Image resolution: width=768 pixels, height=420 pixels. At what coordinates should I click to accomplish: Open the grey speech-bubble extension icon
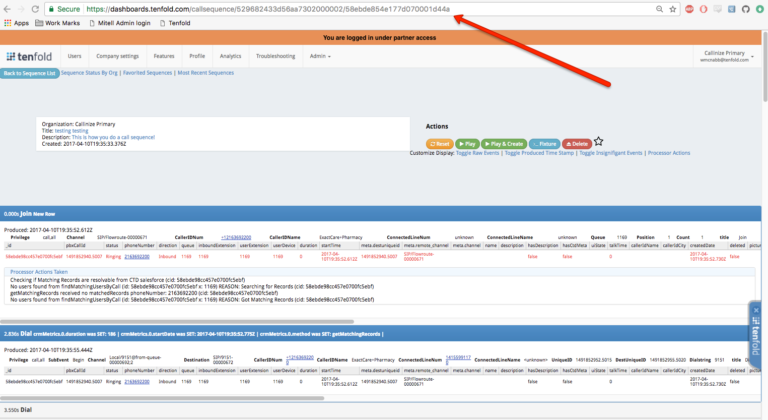(718, 9)
